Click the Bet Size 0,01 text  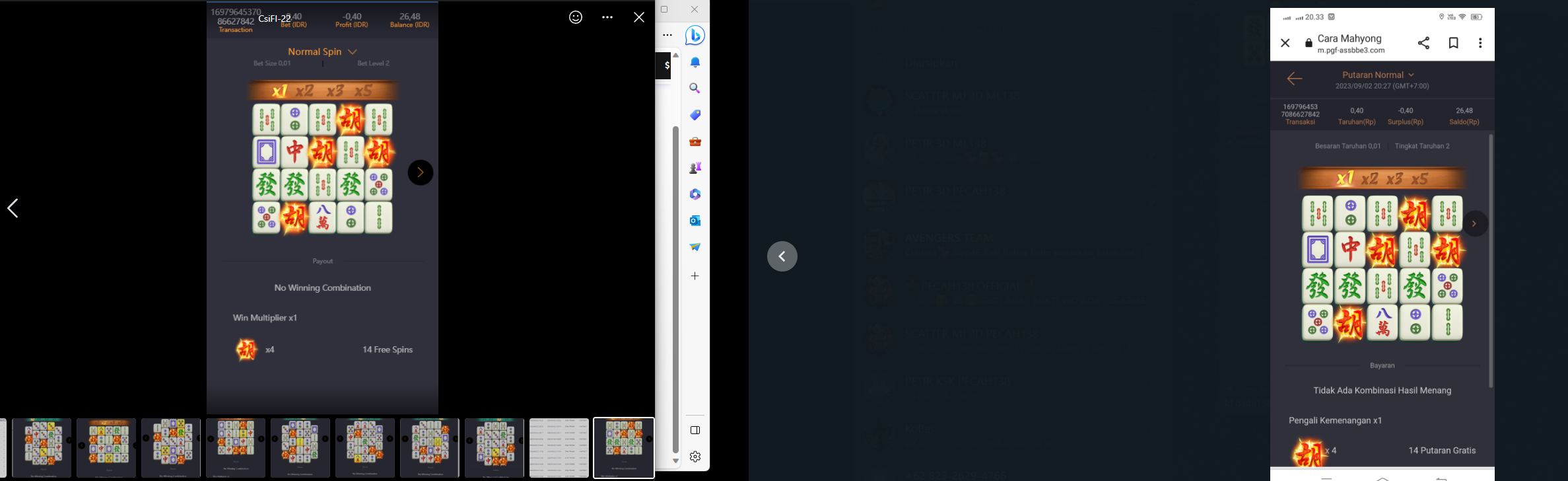pos(272,63)
